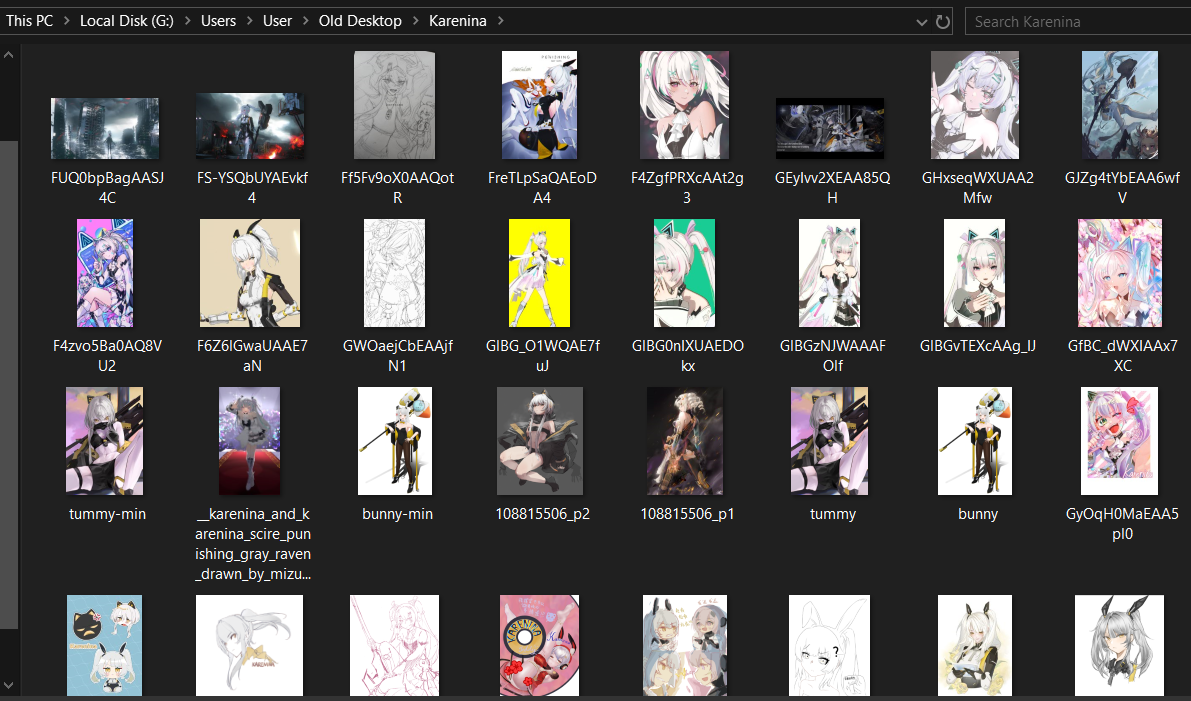The height and width of the screenshot is (701, 1191).
Task: Select 108815506_p2 image thumbnail
Action: click(539, 440)
